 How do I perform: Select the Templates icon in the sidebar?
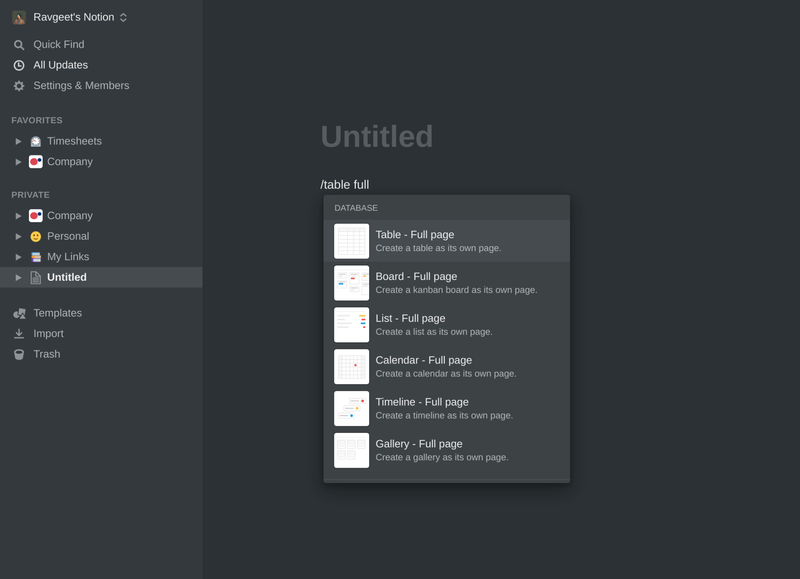(17, 313)
